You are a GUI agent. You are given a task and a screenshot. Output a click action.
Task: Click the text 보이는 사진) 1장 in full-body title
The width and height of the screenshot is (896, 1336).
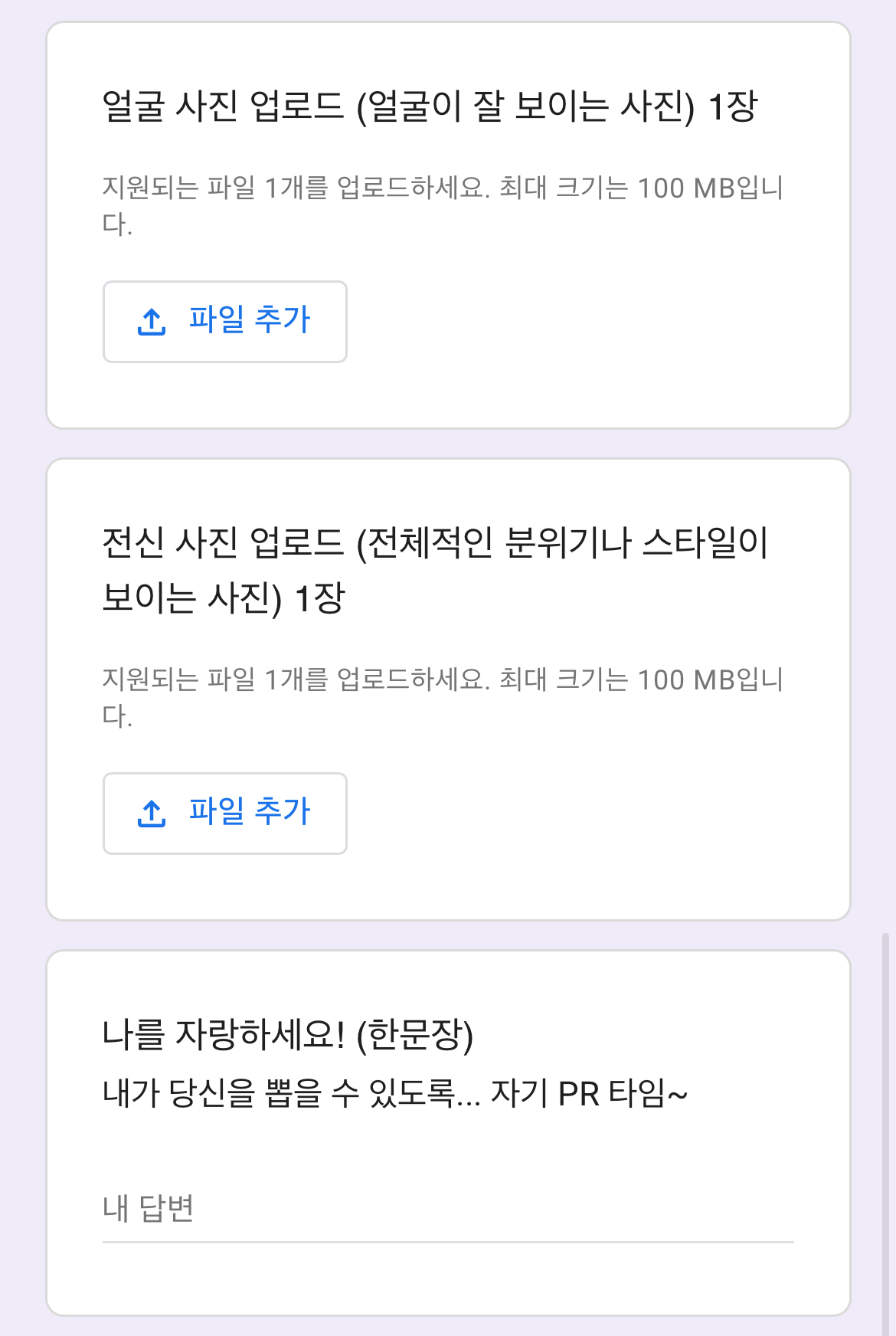(x=224, y=598)
